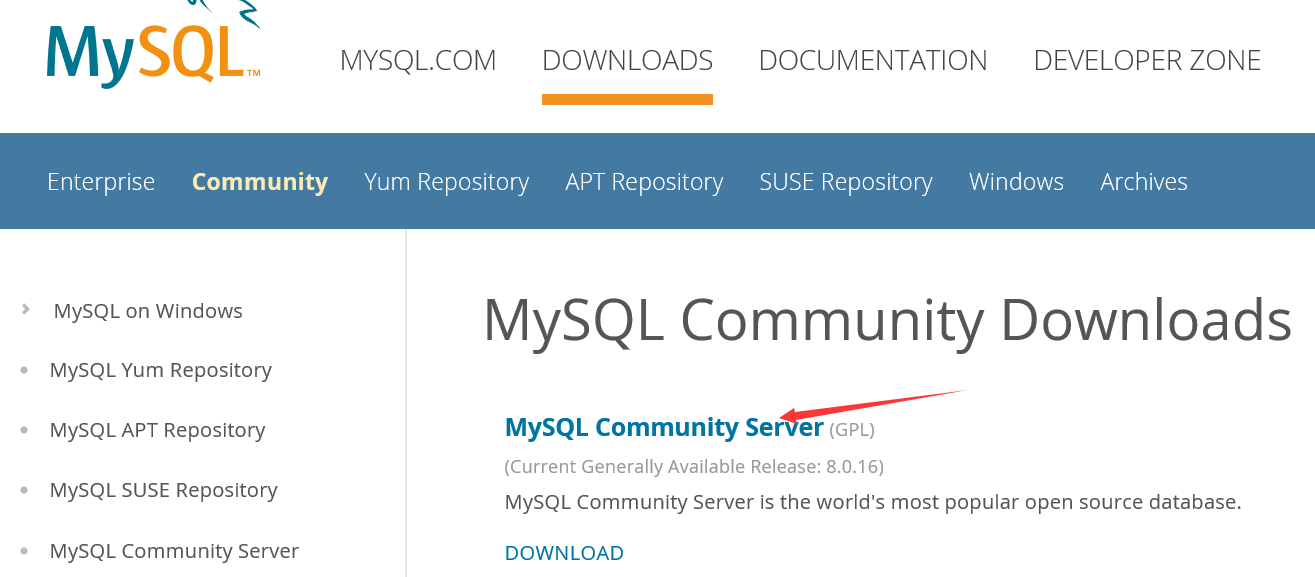Open the Archives tab
Image resolution: width=1315 pixels, height=577 pixels.
click(x=1144, y=181)
